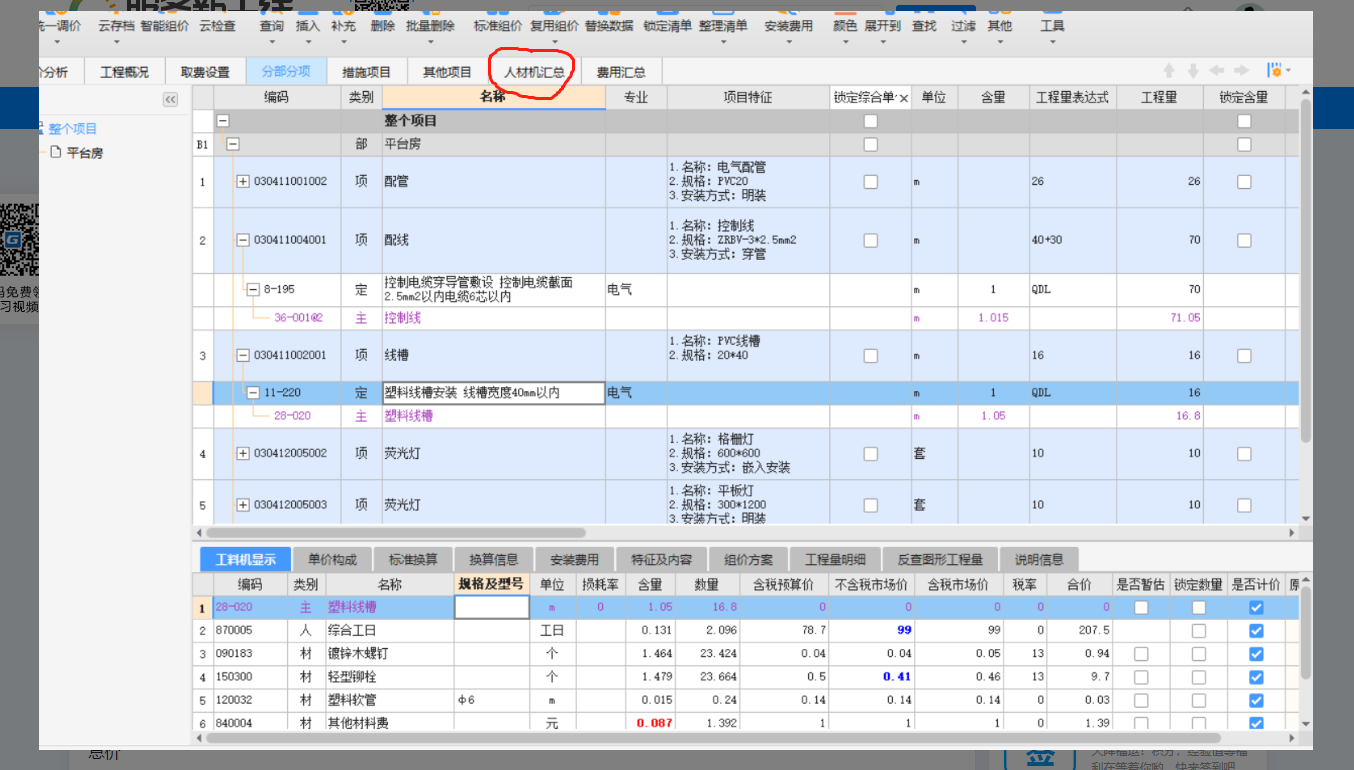Expand item 030412005002 荧光灯

[x=243, y=453]
